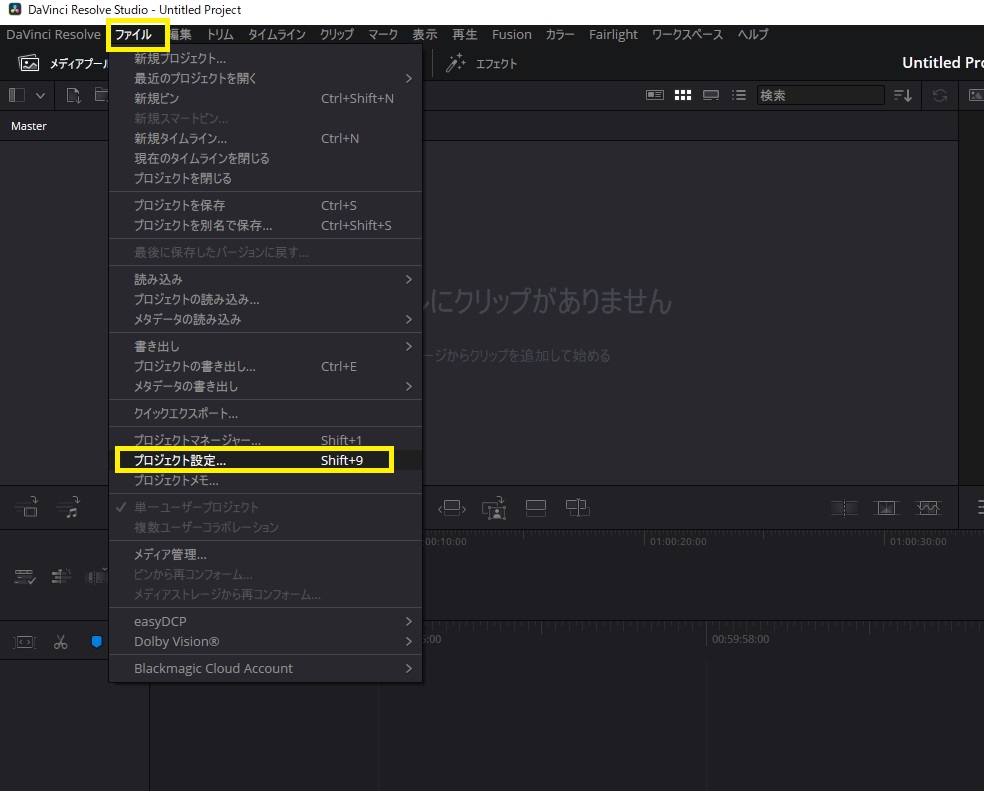Viewport: 984px width, 791px height.
Task: Expand the easyDCP submenu
Action: click(x=265, y=622)
